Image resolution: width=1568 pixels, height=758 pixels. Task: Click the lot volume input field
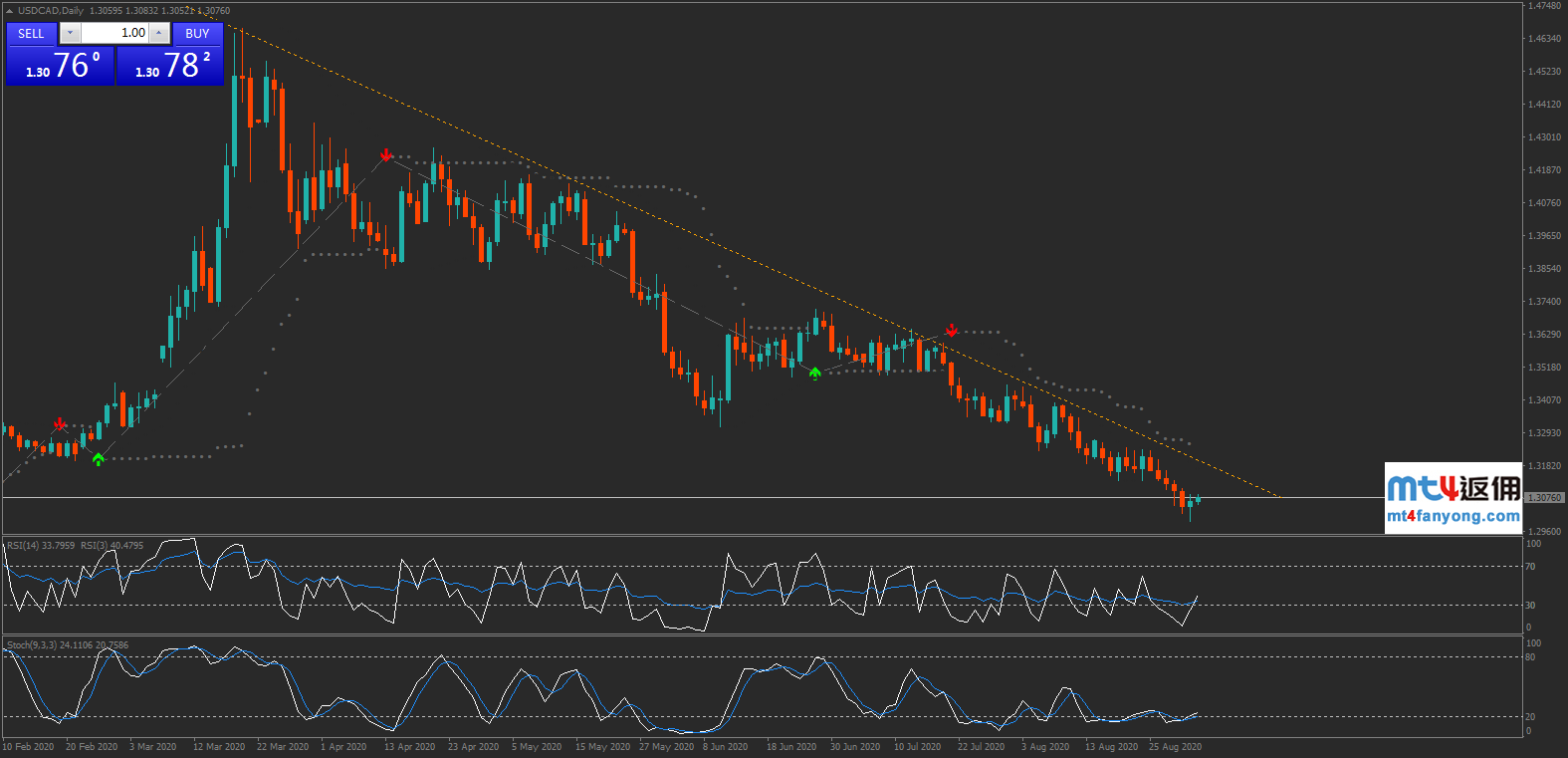tap(114, 34)
